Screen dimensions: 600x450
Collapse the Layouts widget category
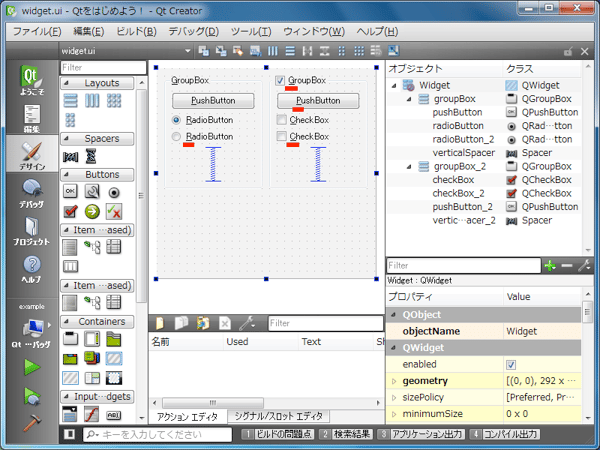tap(67, 83)
